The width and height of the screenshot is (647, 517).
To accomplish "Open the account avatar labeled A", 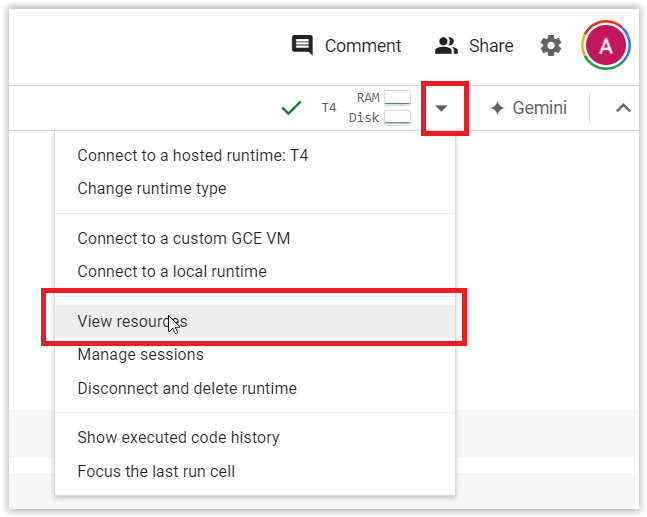I will (x=605, y=45).
